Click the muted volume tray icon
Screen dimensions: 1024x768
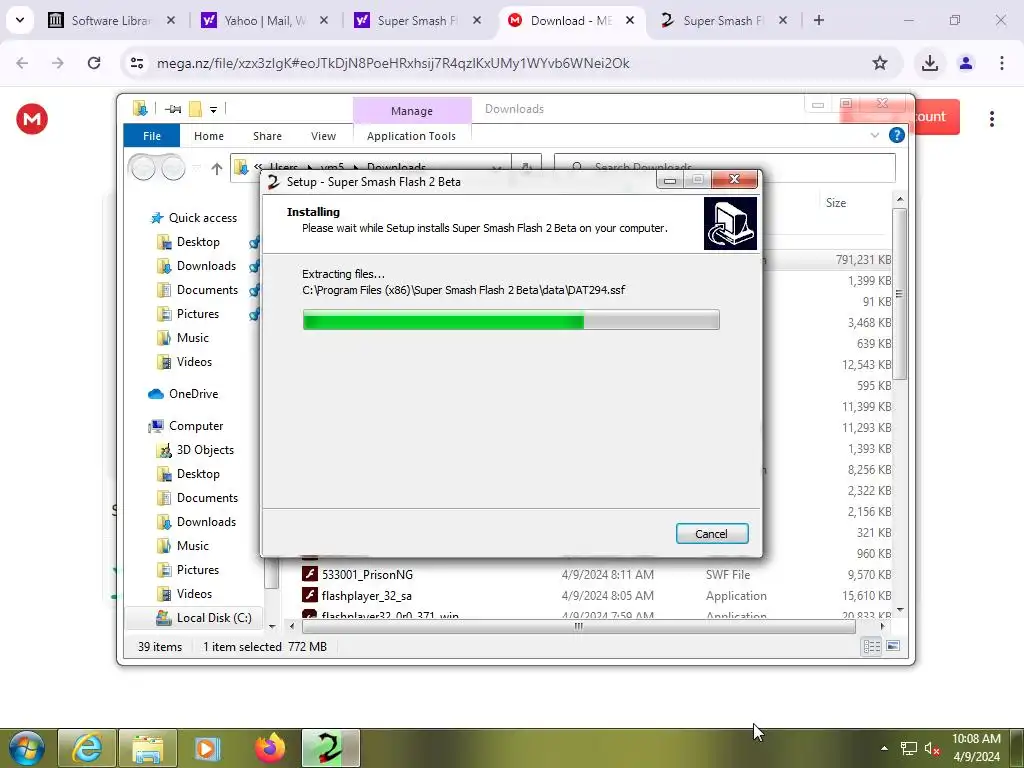[x=932, y=748]
